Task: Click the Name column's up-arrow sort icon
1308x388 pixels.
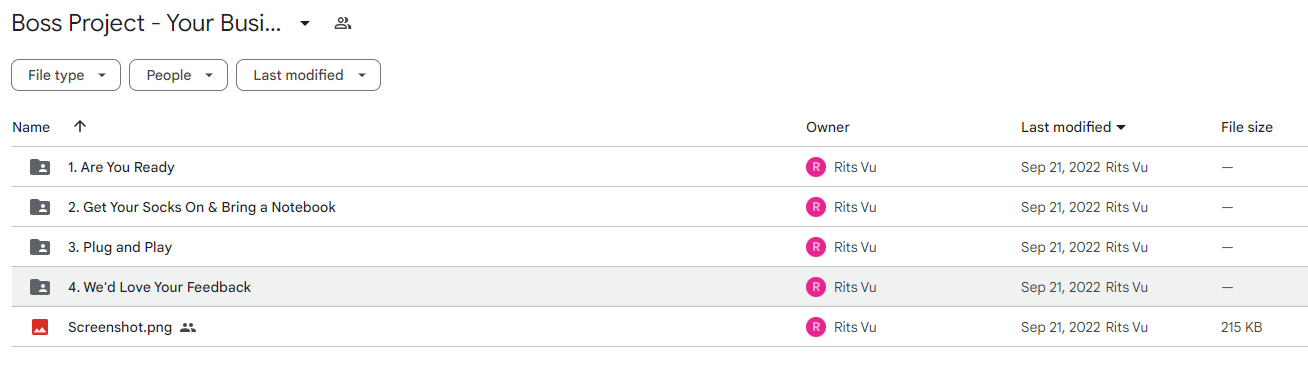Action: tap(80, 127)
